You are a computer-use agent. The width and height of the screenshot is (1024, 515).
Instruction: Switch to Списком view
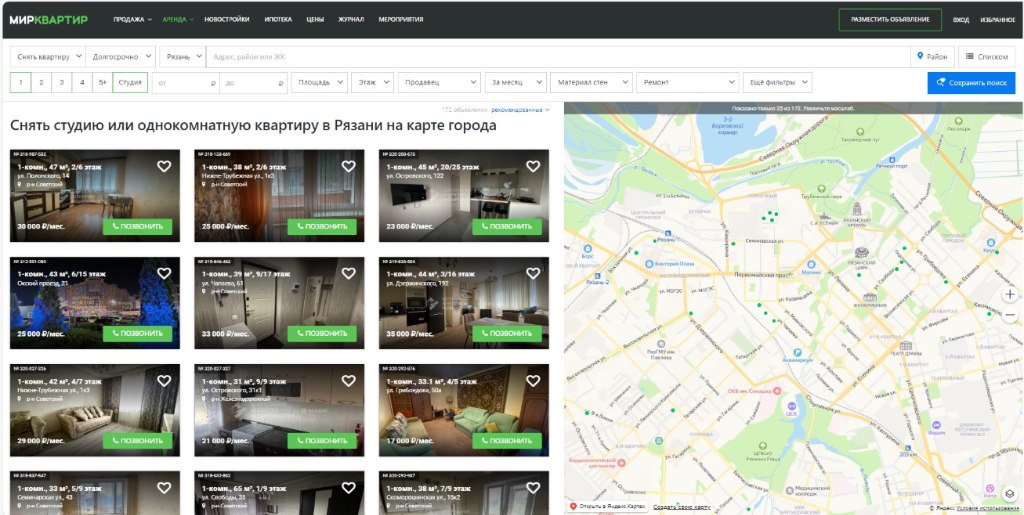[x=987, y=57]
